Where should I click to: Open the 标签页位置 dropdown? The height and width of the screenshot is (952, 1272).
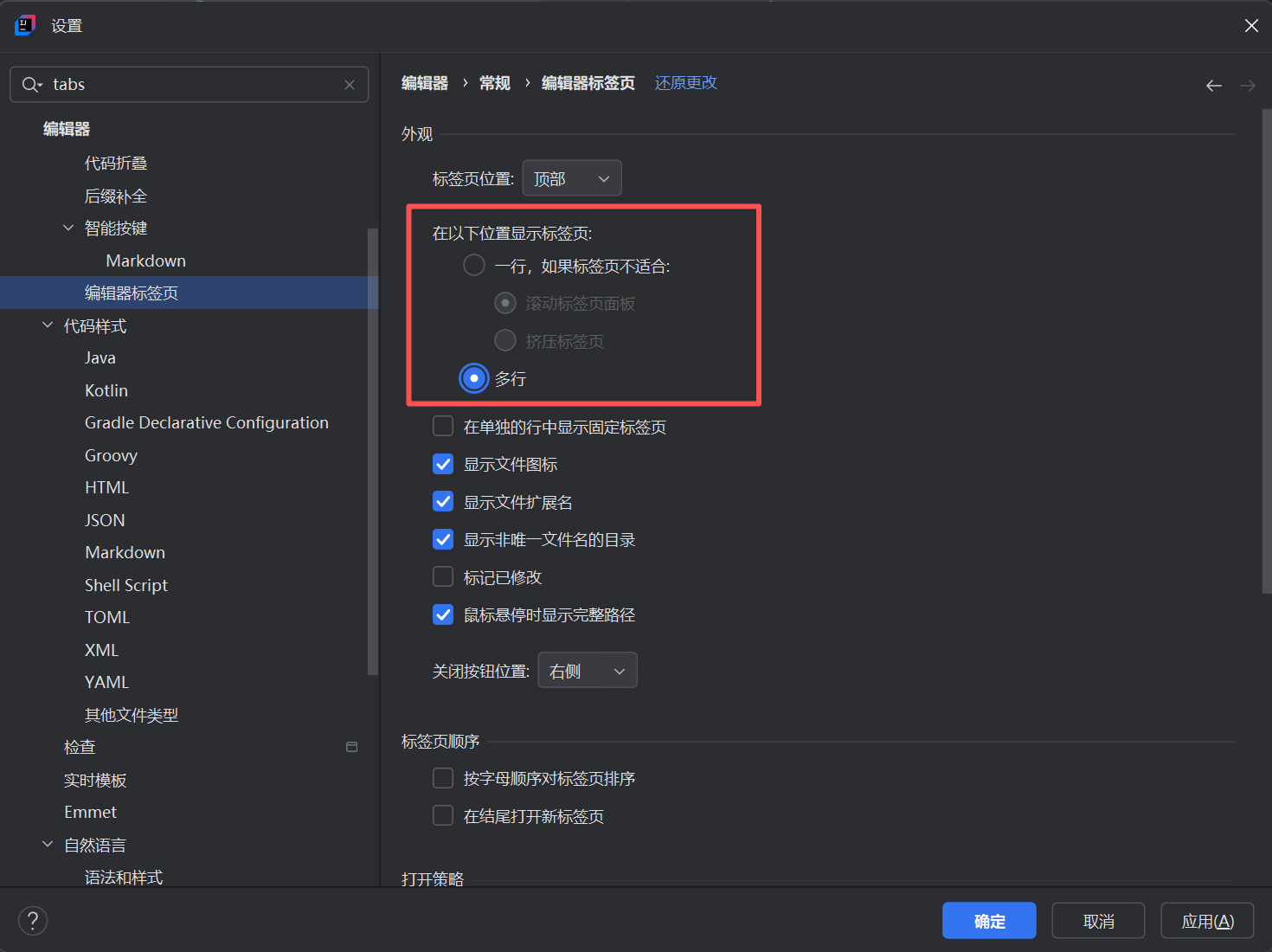click(x=571, y=177)
